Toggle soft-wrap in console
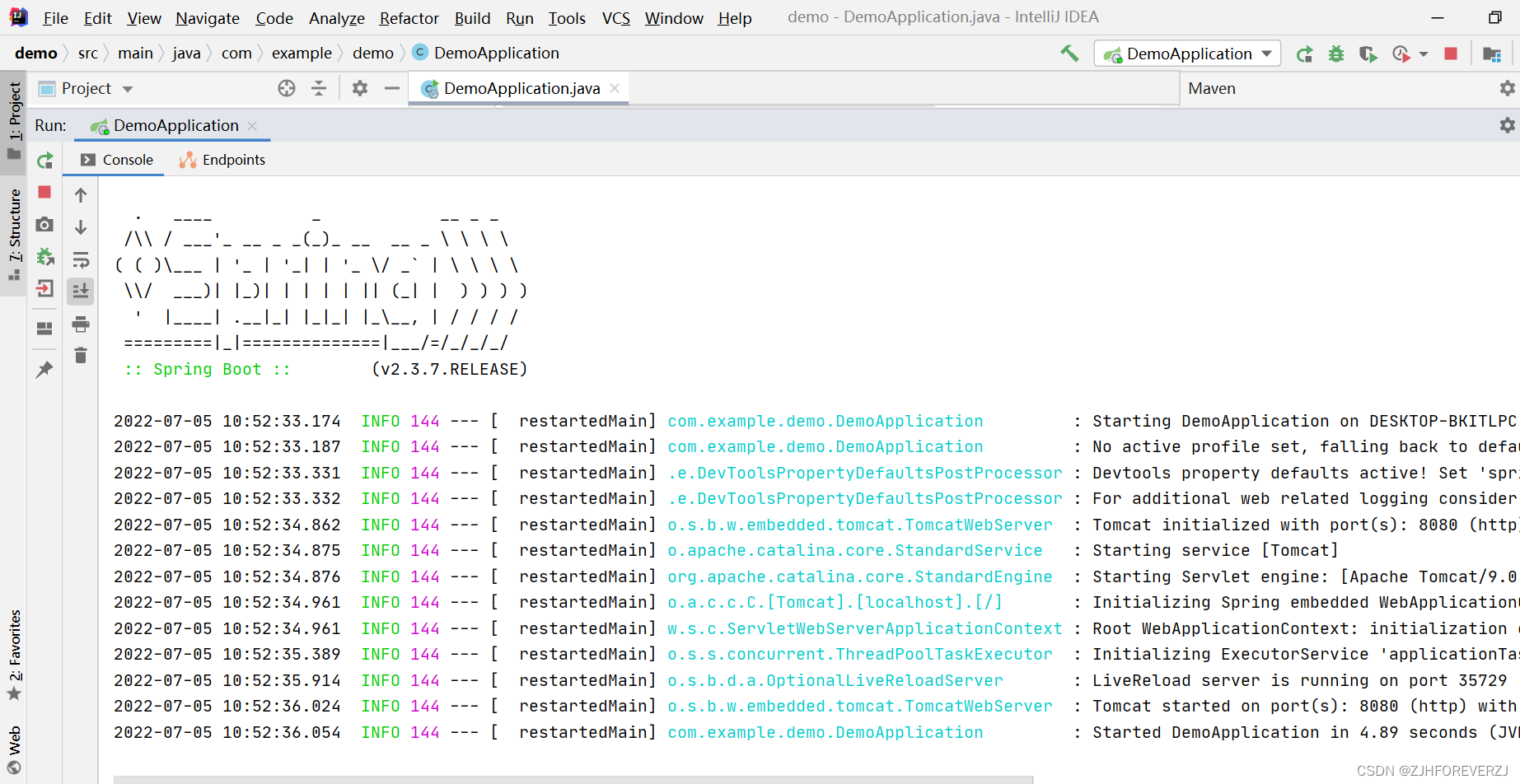 pyautogui.click(x=81, y=260)
